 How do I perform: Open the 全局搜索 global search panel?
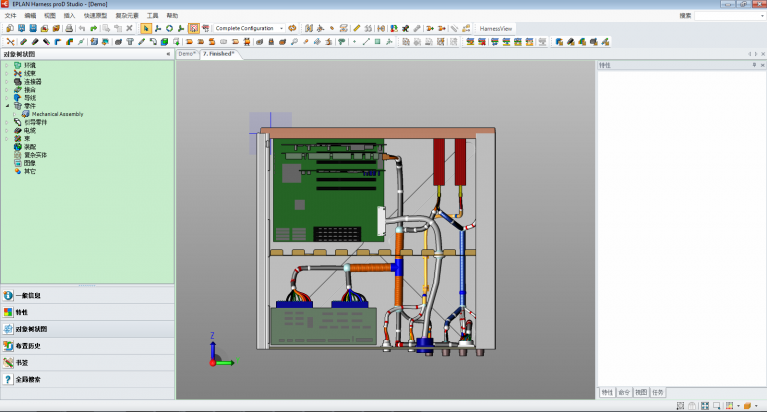(x=28, y=380)
